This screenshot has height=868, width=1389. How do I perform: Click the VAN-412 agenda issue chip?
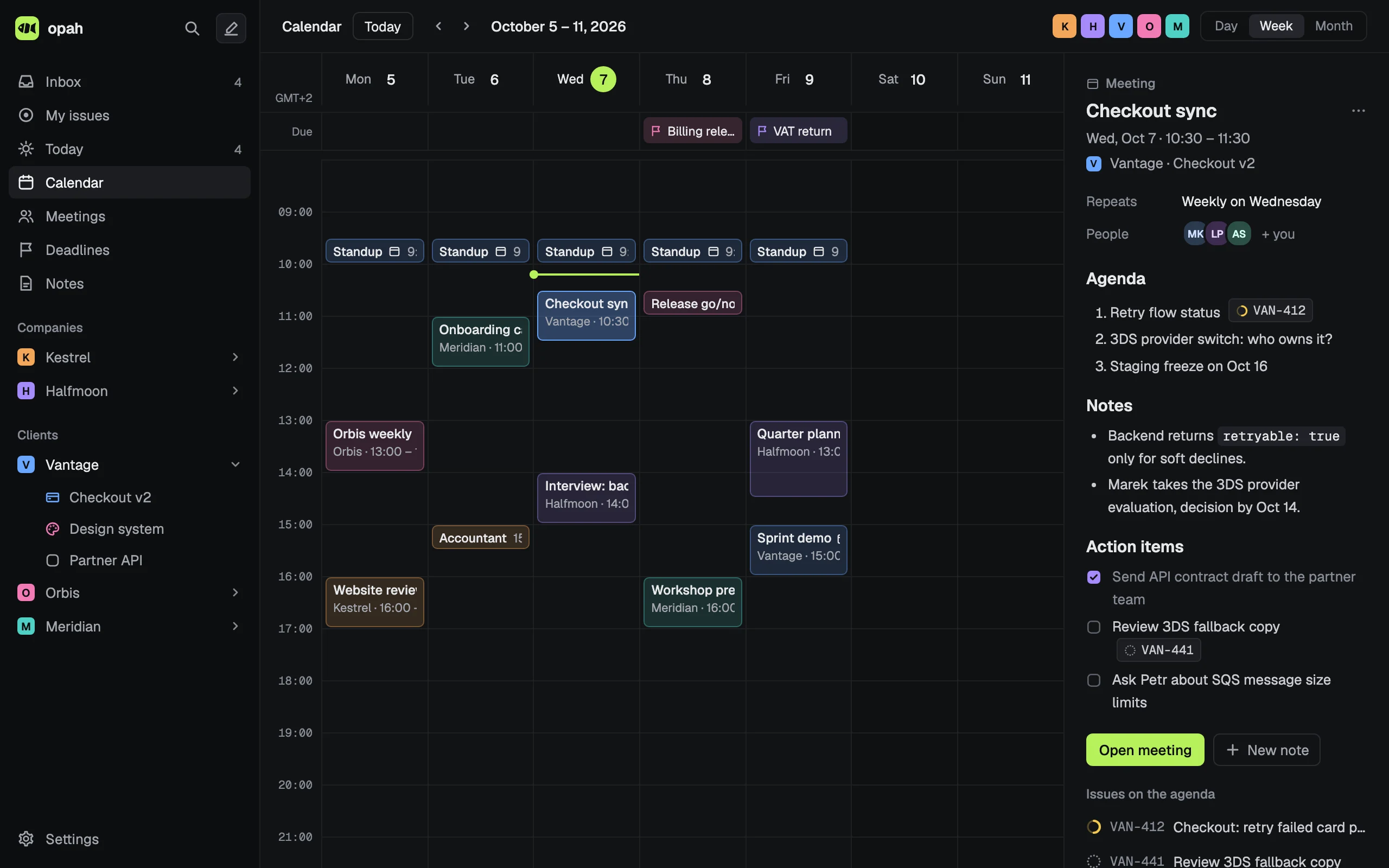[x=1270, y=310]
